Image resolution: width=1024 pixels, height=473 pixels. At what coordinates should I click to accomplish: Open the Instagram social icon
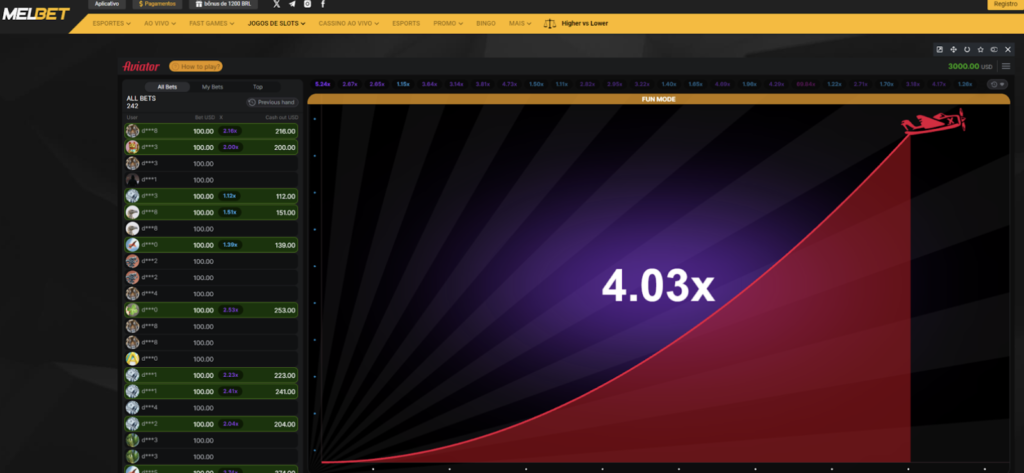[x=308, y=4]
